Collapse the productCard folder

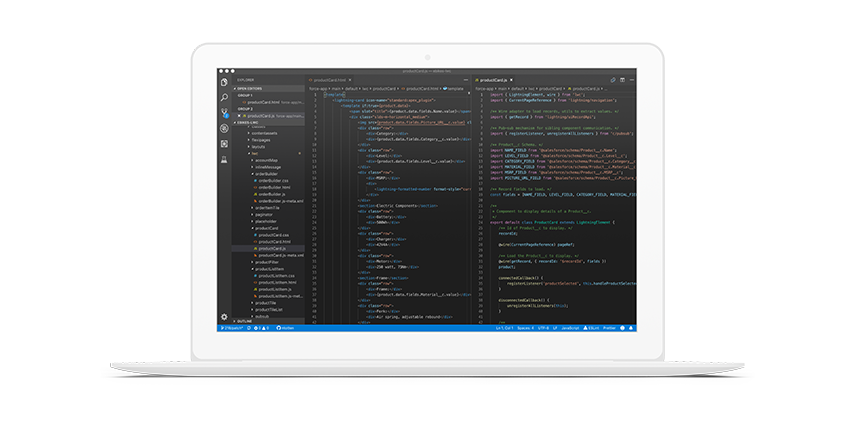(268, 228)
